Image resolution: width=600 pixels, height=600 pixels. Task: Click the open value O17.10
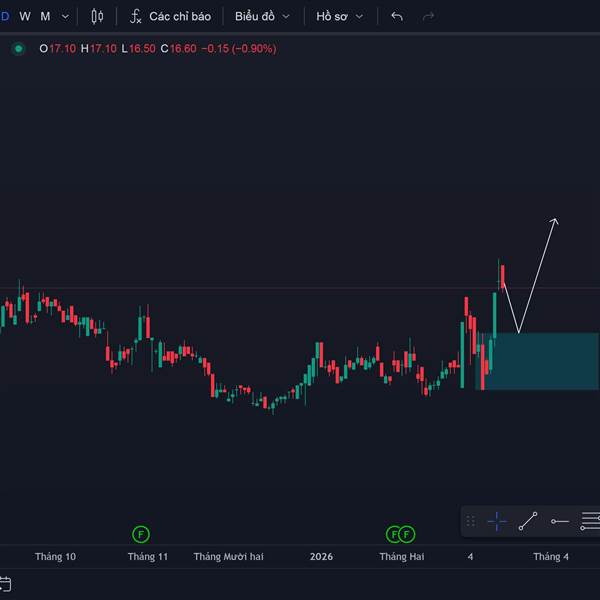pyautogui.click(x=57, y=49)
